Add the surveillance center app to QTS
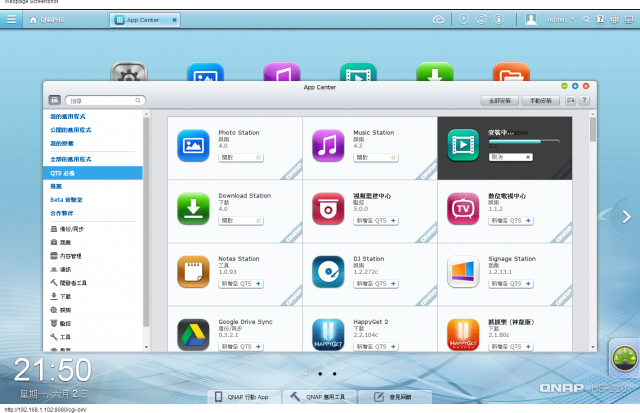Viewport: 640px width, 413px height. pos(376,221)
